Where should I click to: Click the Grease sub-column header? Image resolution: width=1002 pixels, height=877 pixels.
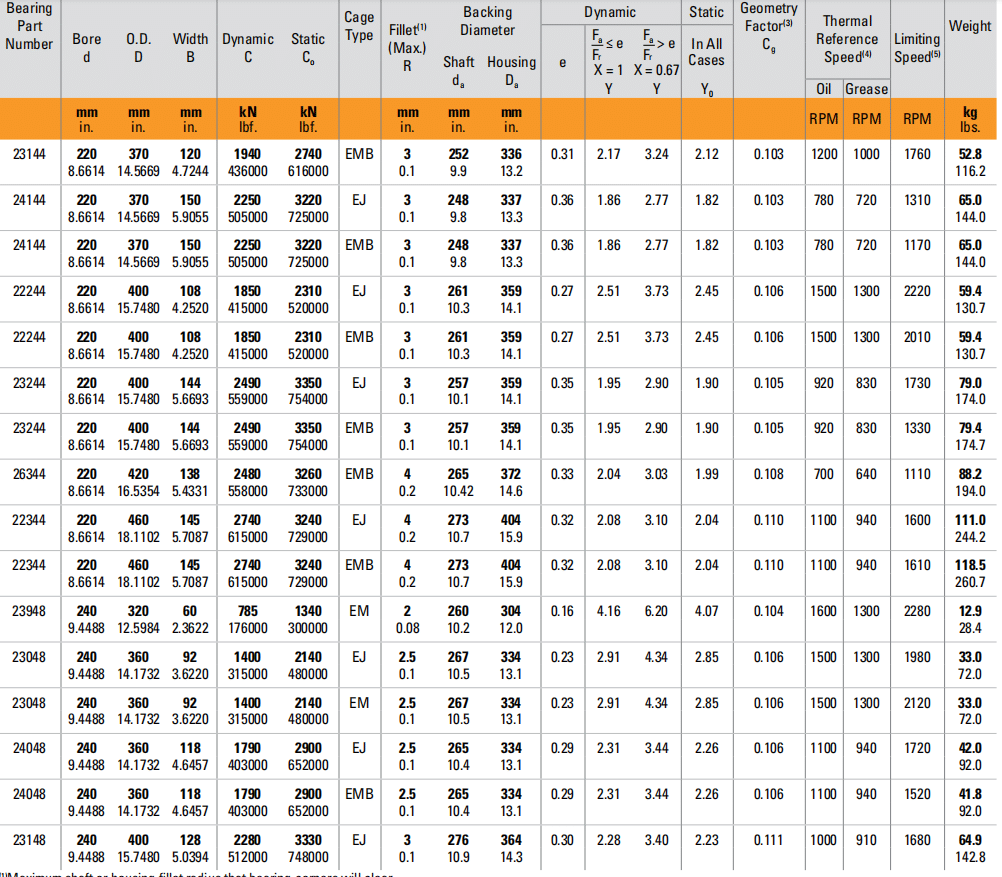tap(866, 89)
